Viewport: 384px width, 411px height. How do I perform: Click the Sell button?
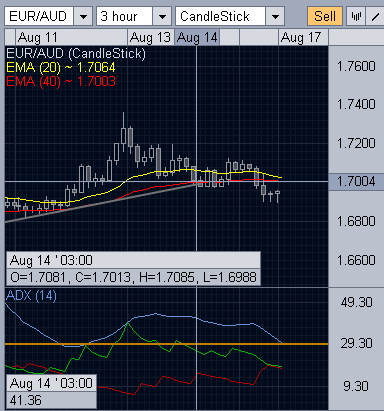[325, 16]
